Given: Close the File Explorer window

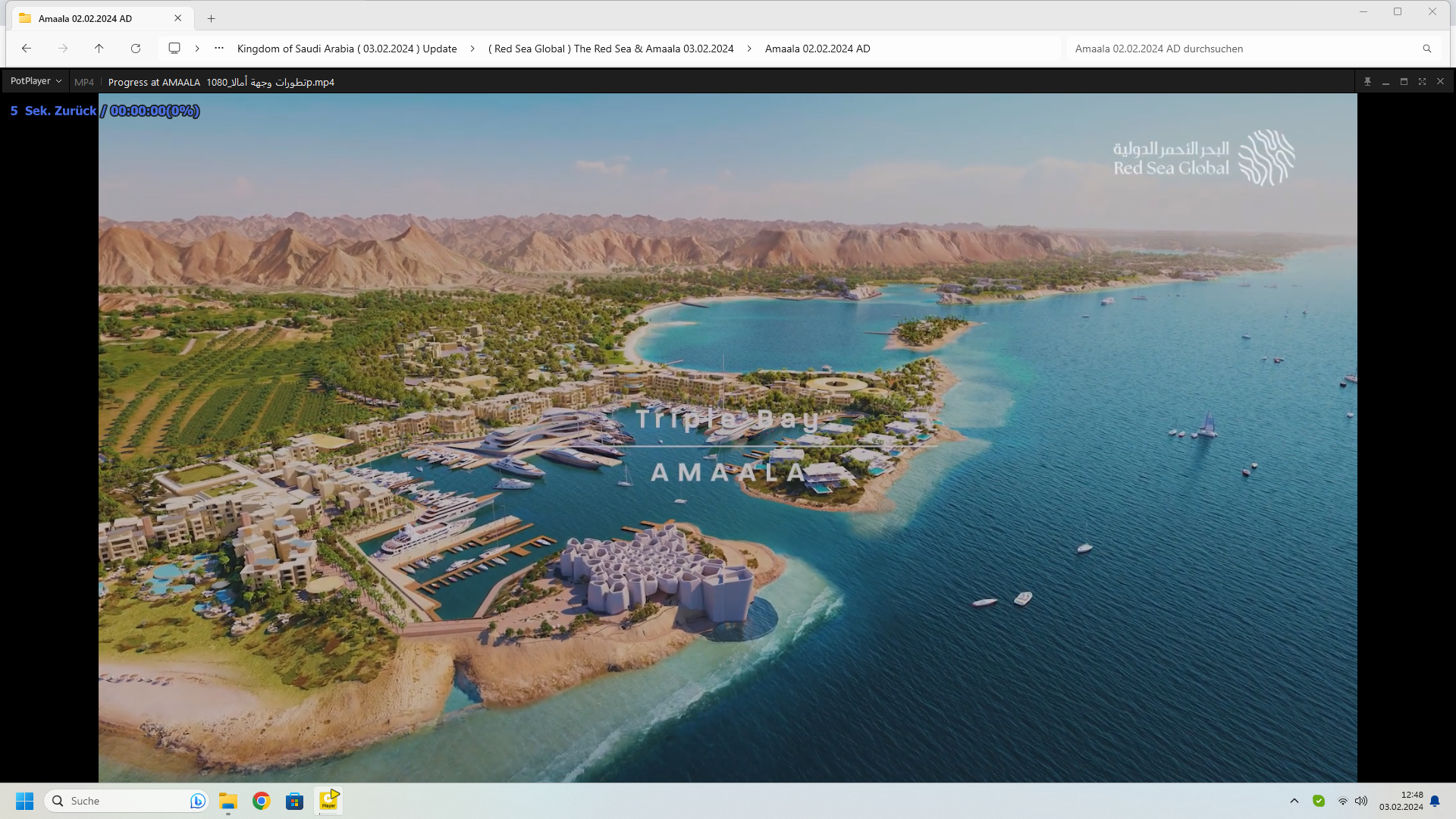Looking at the screenshot, I should (1432, 11).
